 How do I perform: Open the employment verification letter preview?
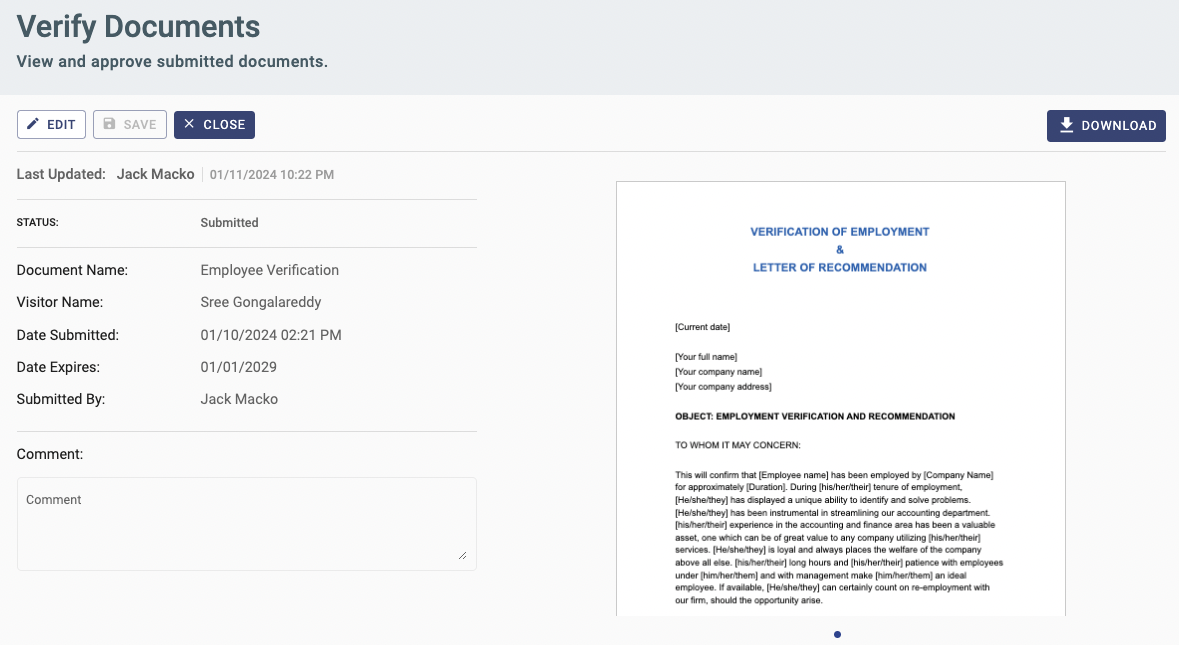tap(840, 400)
